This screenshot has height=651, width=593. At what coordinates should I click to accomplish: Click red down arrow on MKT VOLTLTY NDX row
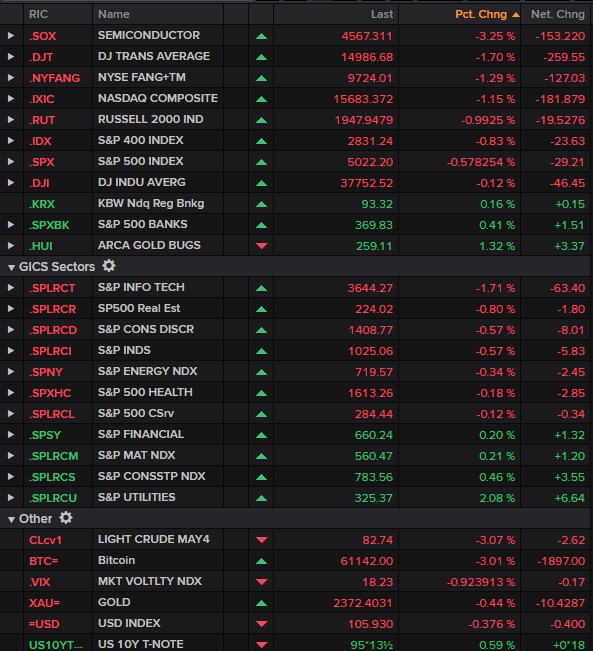coord(261,582)
